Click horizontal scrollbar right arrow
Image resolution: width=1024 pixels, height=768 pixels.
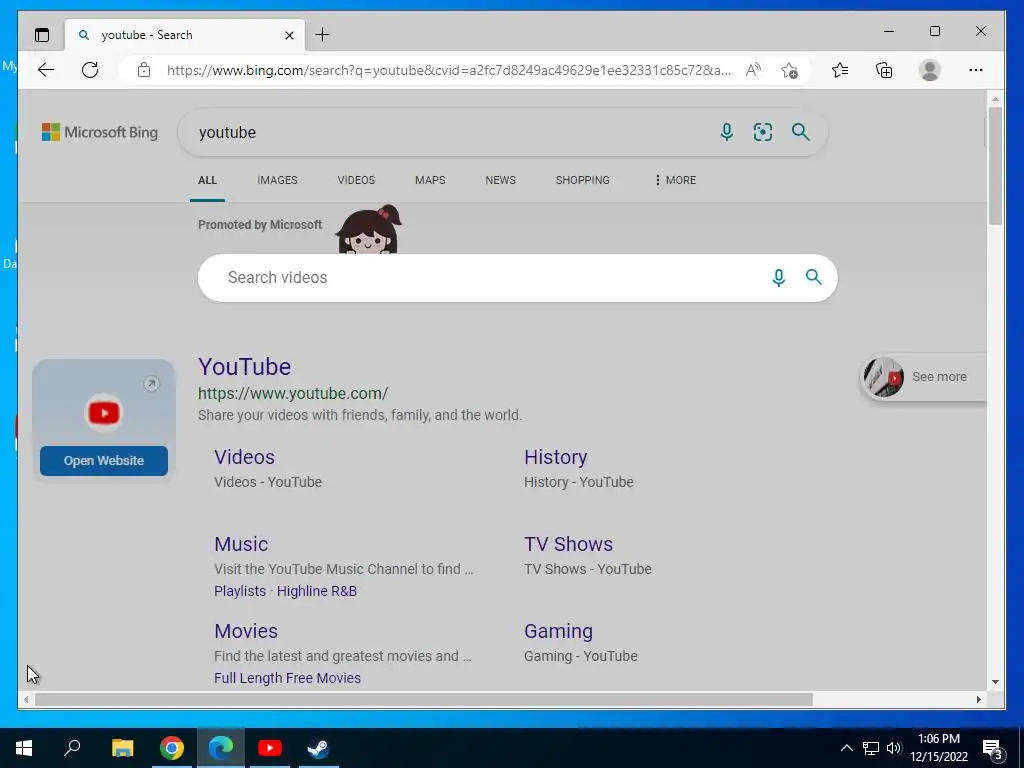(x=978, y=699)
